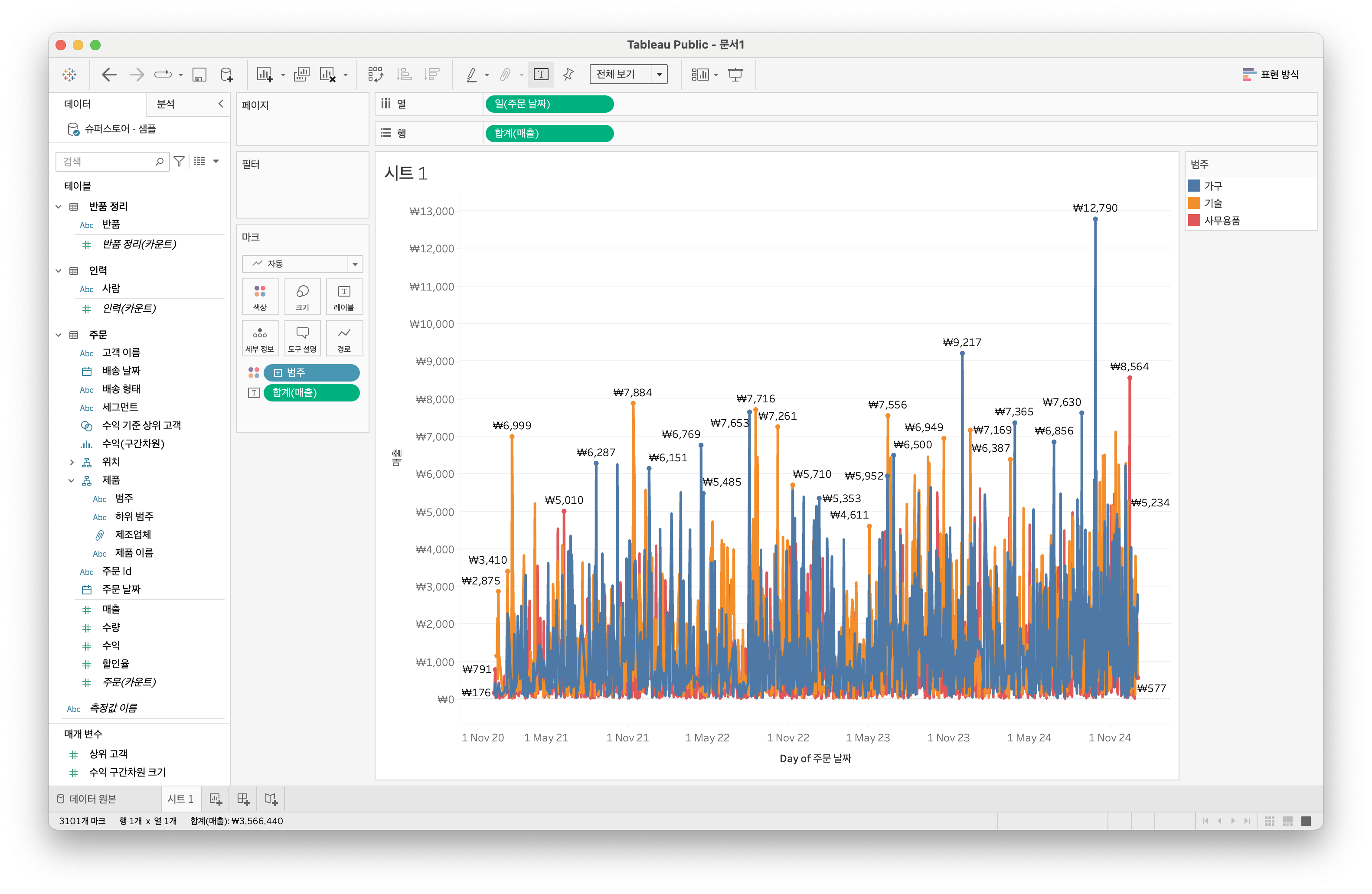
Task: Open the Tooltip marks card
Action: coord(302,338)
